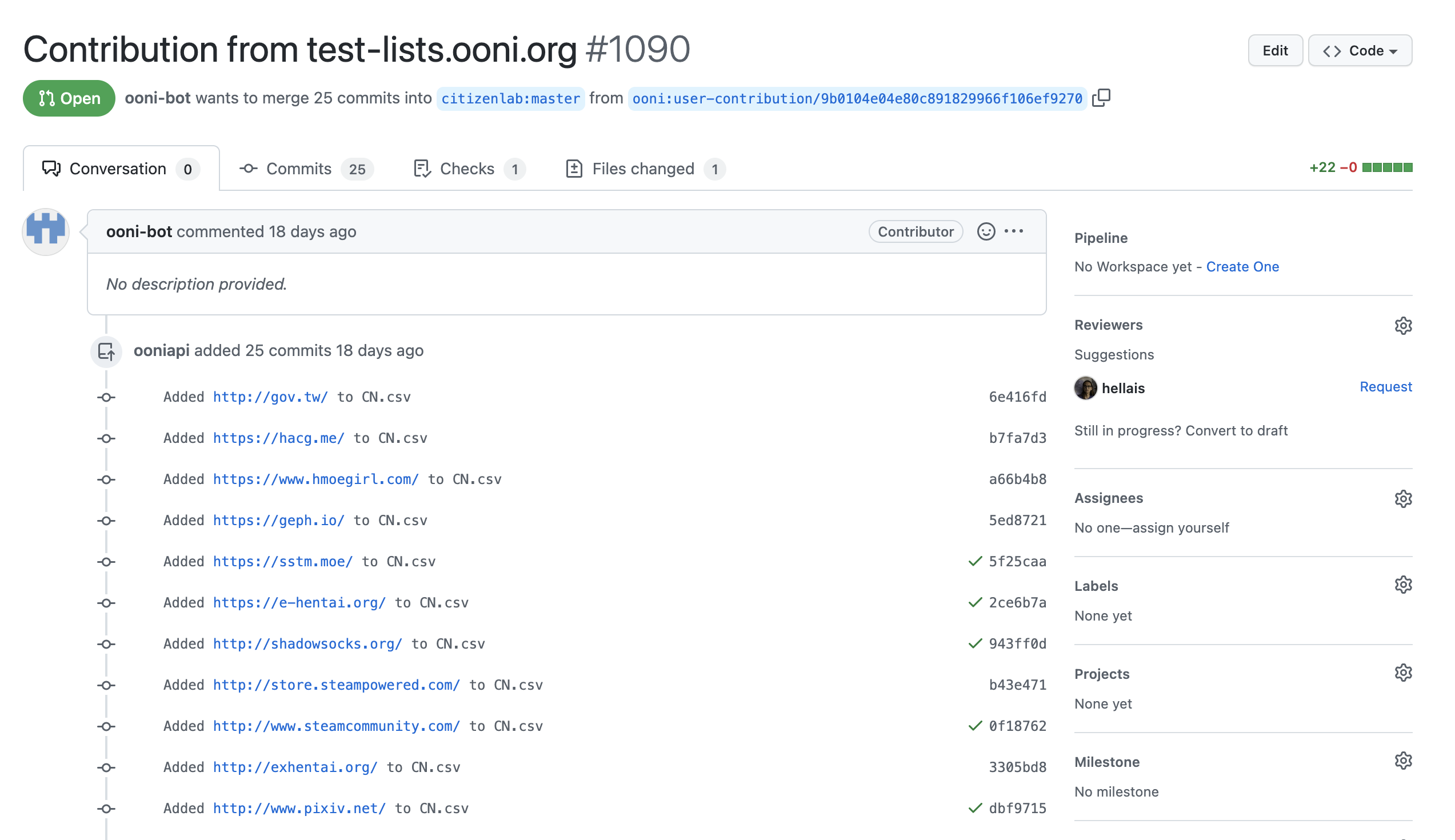1455x840 pixels.
Task: Click assign yourself link
Action: coord(1180,527)
